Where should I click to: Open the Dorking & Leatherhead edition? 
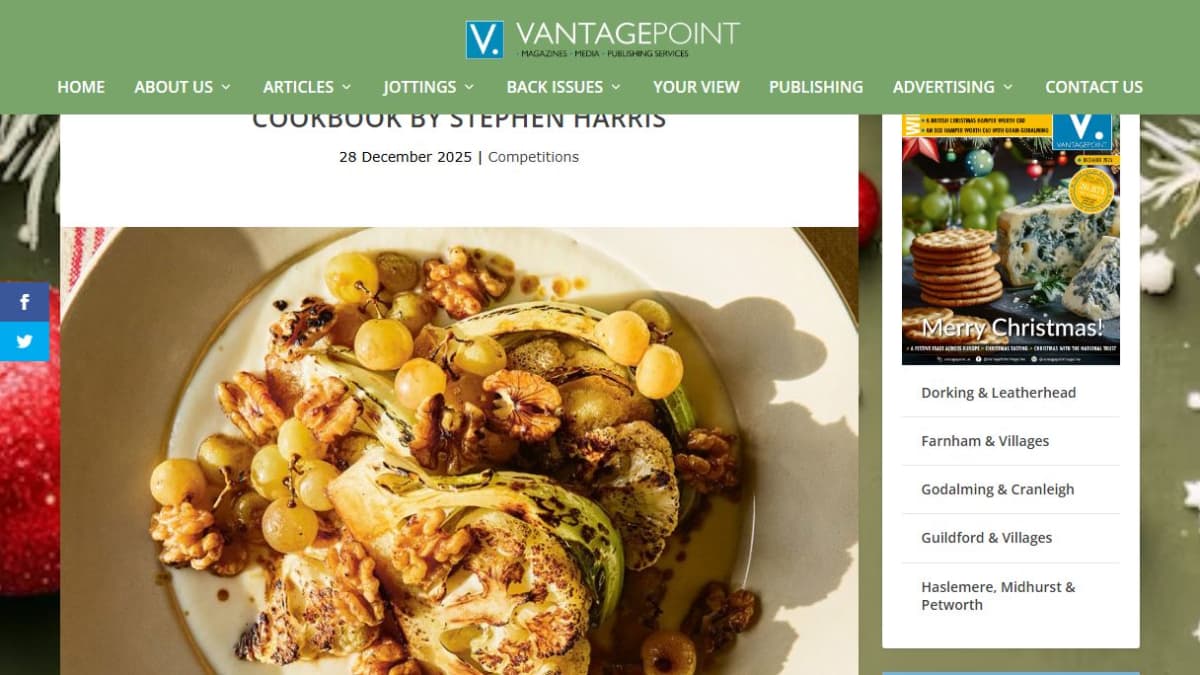[x=998, y=393]
